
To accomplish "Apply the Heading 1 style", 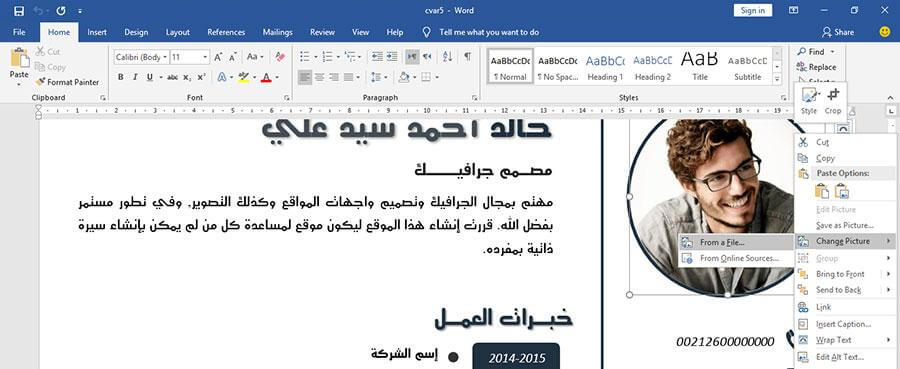I will click(605, 67).
